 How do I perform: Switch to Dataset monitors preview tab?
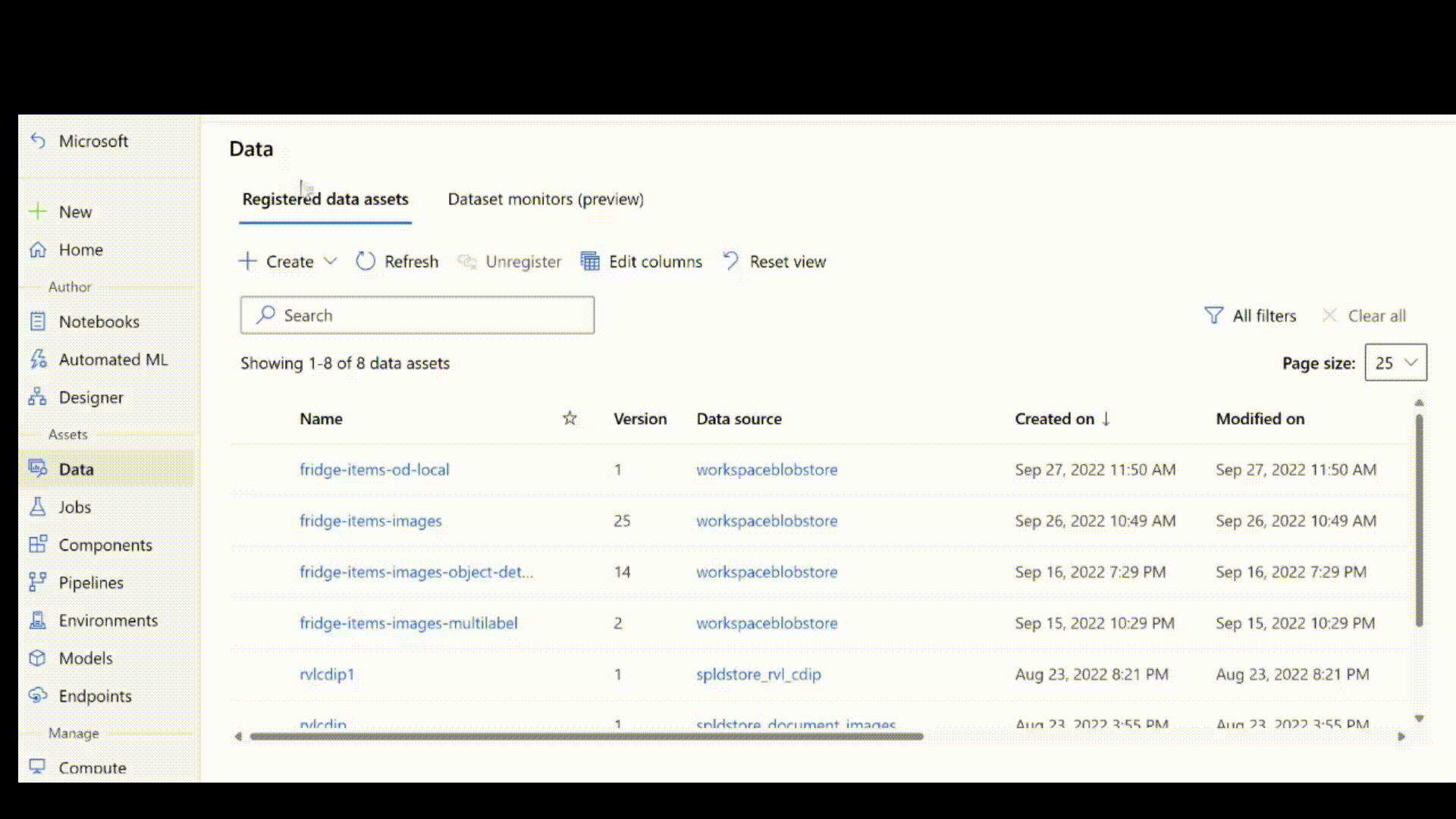(x=546, y=198)
